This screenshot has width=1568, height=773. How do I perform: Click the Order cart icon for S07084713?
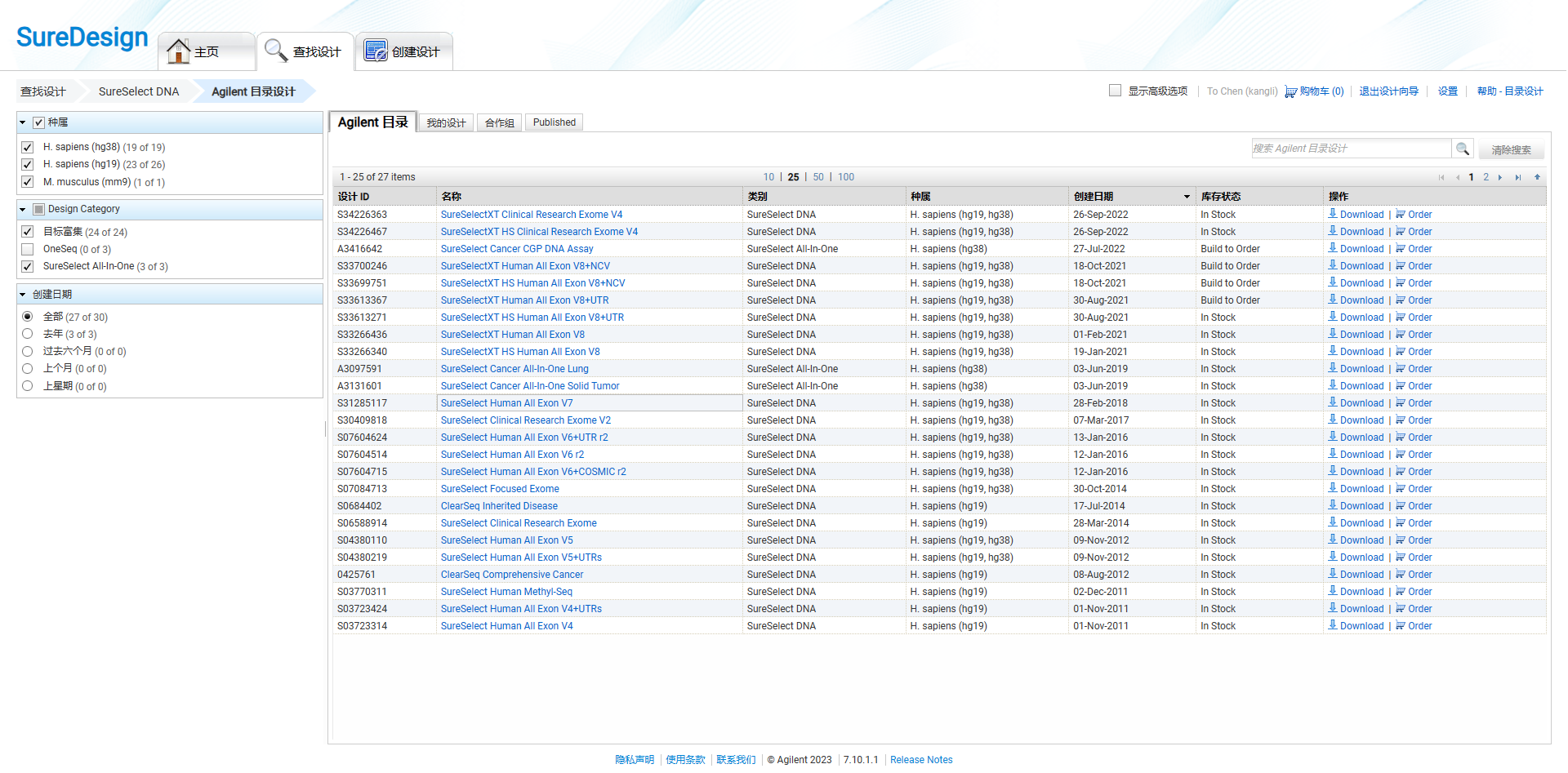(x=1401, y=489)
